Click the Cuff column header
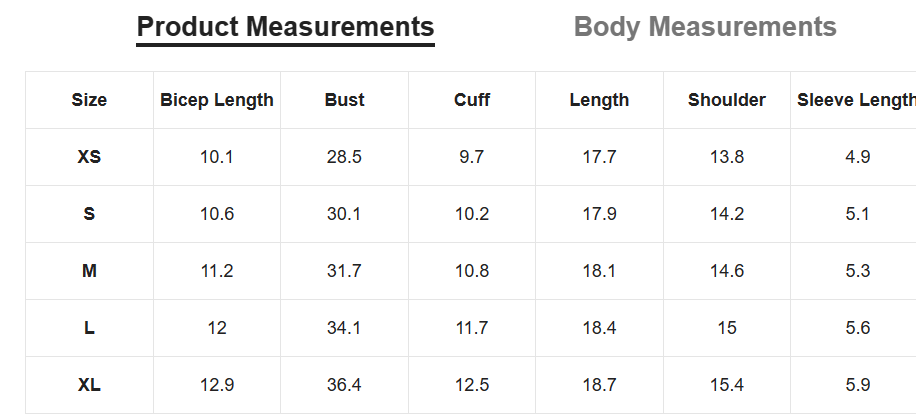Viewport: 916px width, 414px height. point(471,100)
